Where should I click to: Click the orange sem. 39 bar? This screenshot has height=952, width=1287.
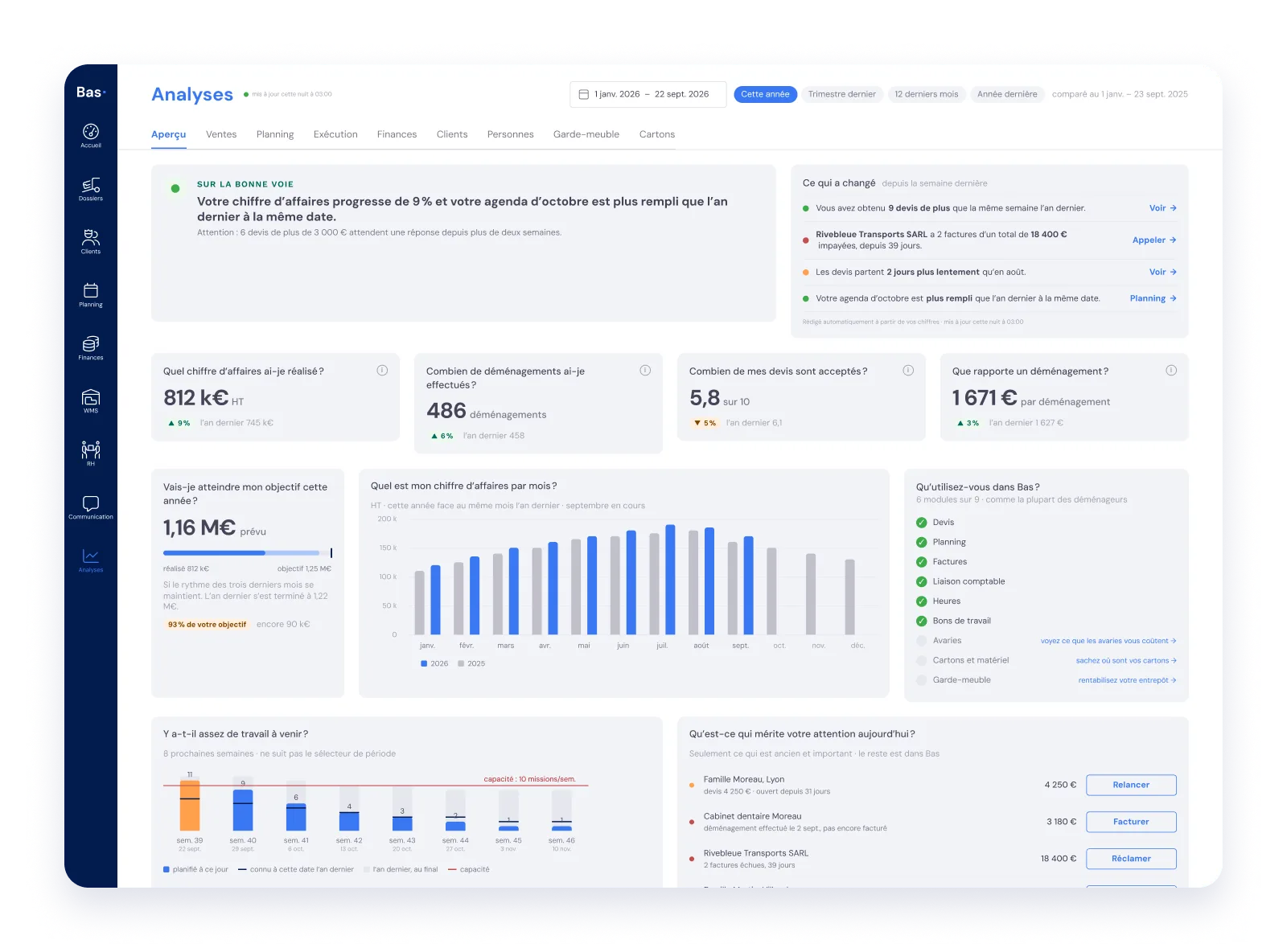[190, 805]
